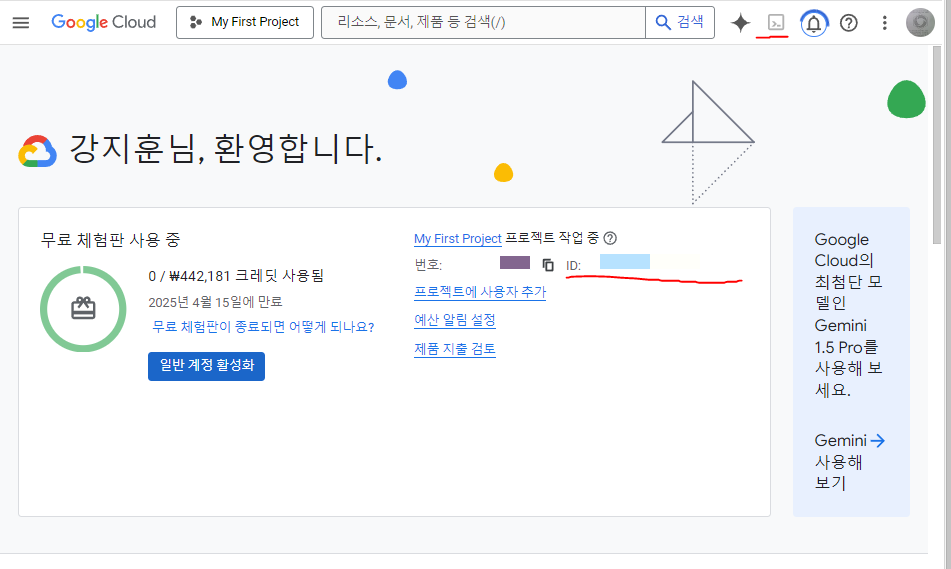Click the help icon beside 프로젝트 작업 중
This screenshot has width=951, height=569.
[x=610, y=238]
